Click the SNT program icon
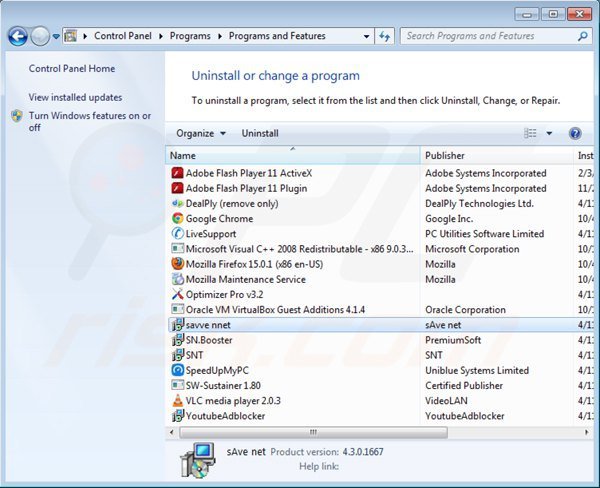Image resolution: width=600 pixels, height=488 pixels. (177, 355)
